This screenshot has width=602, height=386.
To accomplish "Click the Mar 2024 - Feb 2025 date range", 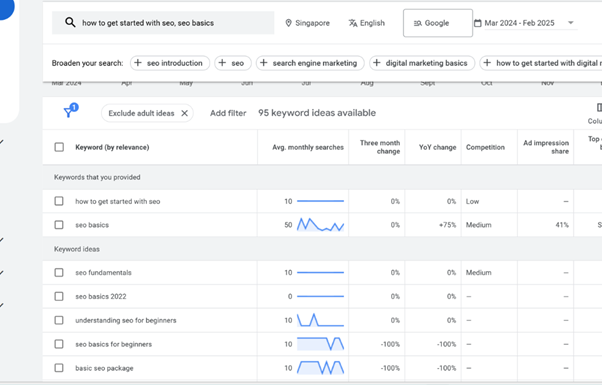I will click(x=519, y=23).
